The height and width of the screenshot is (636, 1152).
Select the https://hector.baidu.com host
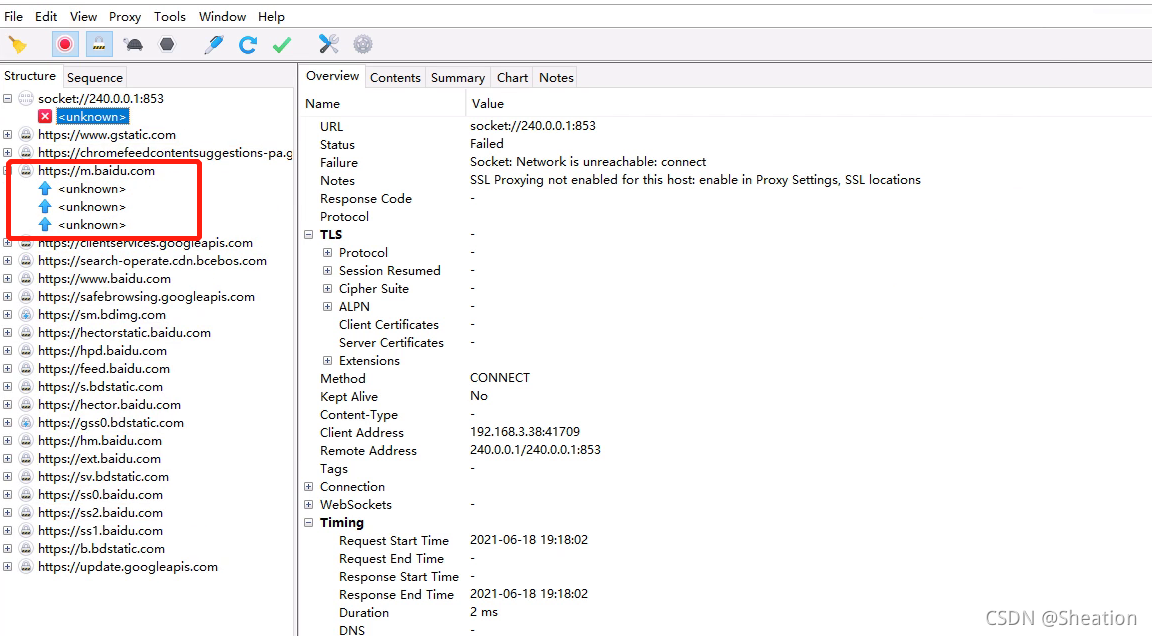point(109,405)
